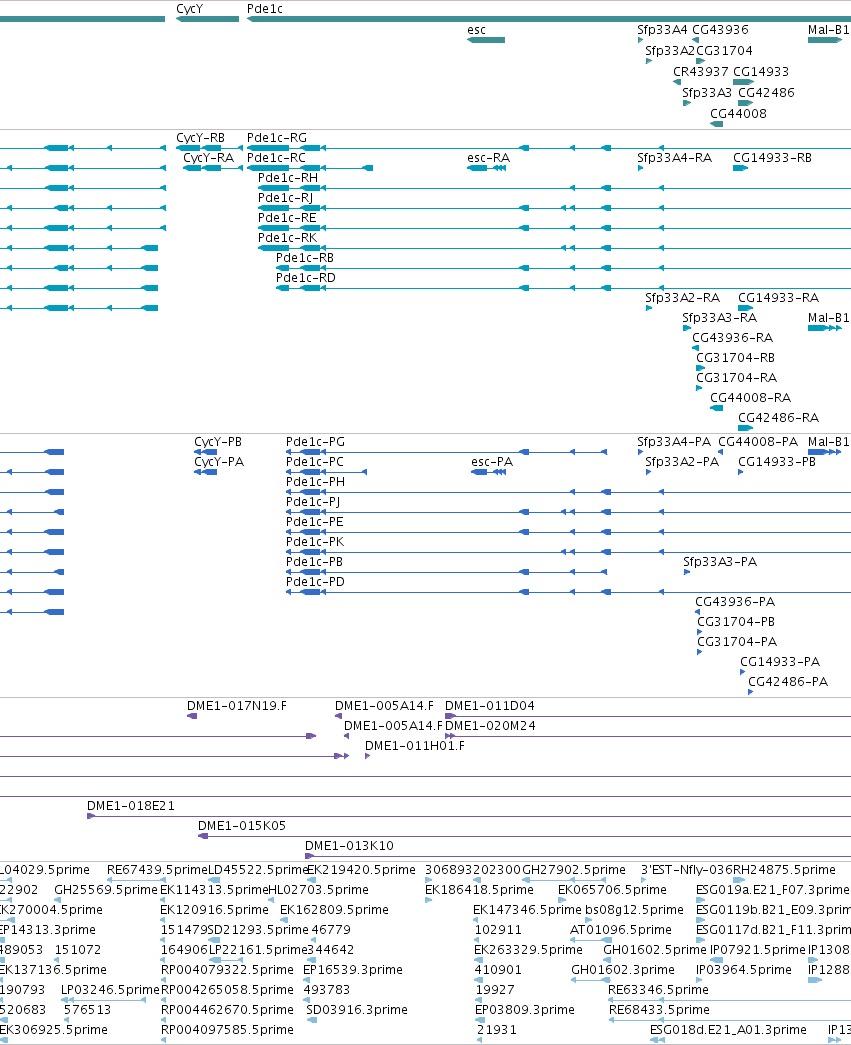The height and width of the screenshot is (1045, 851).
Task: Select the Pde1c-PD protein label
Action: [x=315, y=581]
